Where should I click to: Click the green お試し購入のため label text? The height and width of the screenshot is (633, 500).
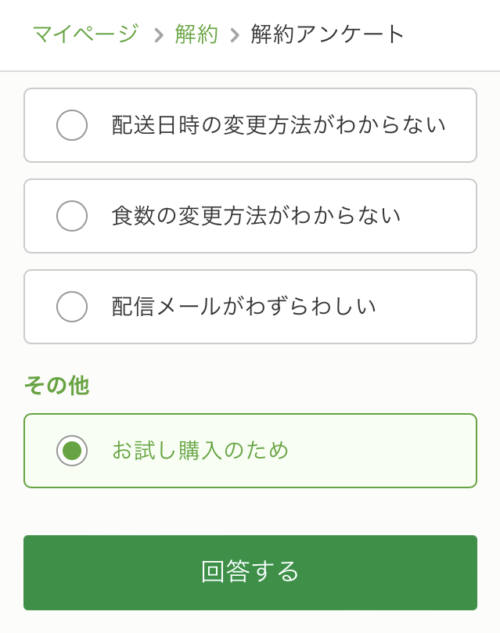point(200,451)
